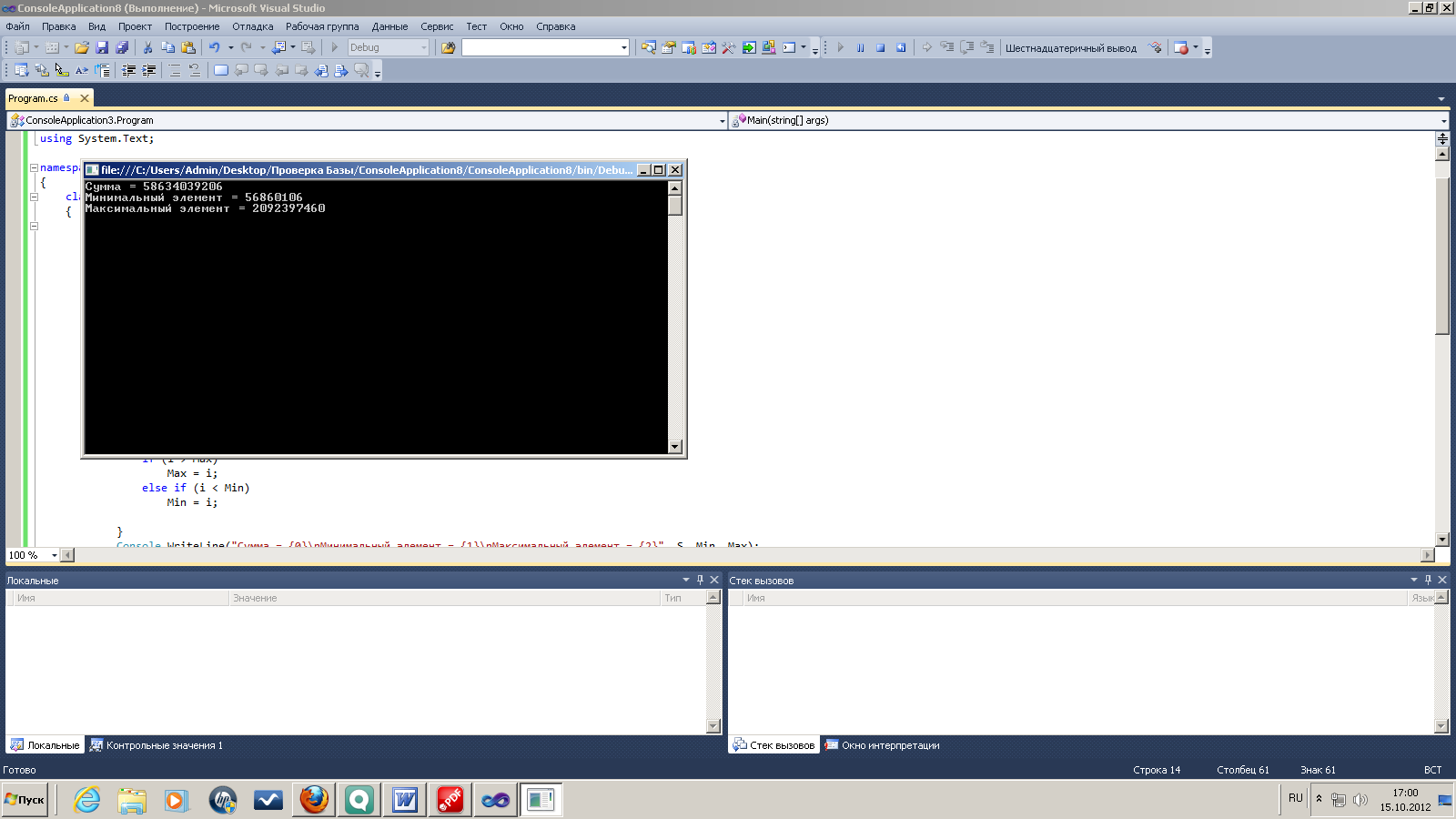Open the Breakpoints window icon
Image resolution: width=1456 pixels, height=819 pixels.
click(x=1180, y=47)
